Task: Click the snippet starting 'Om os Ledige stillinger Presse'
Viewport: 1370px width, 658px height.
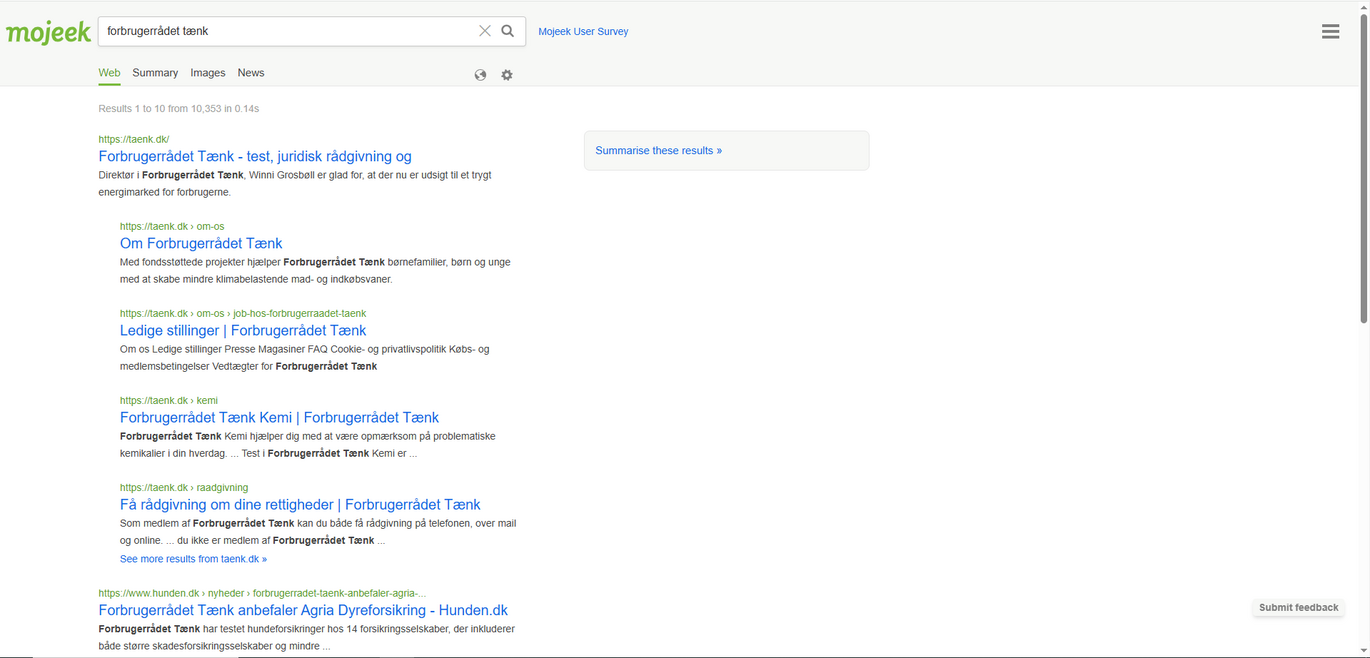Action: click(x=305, y=358)
